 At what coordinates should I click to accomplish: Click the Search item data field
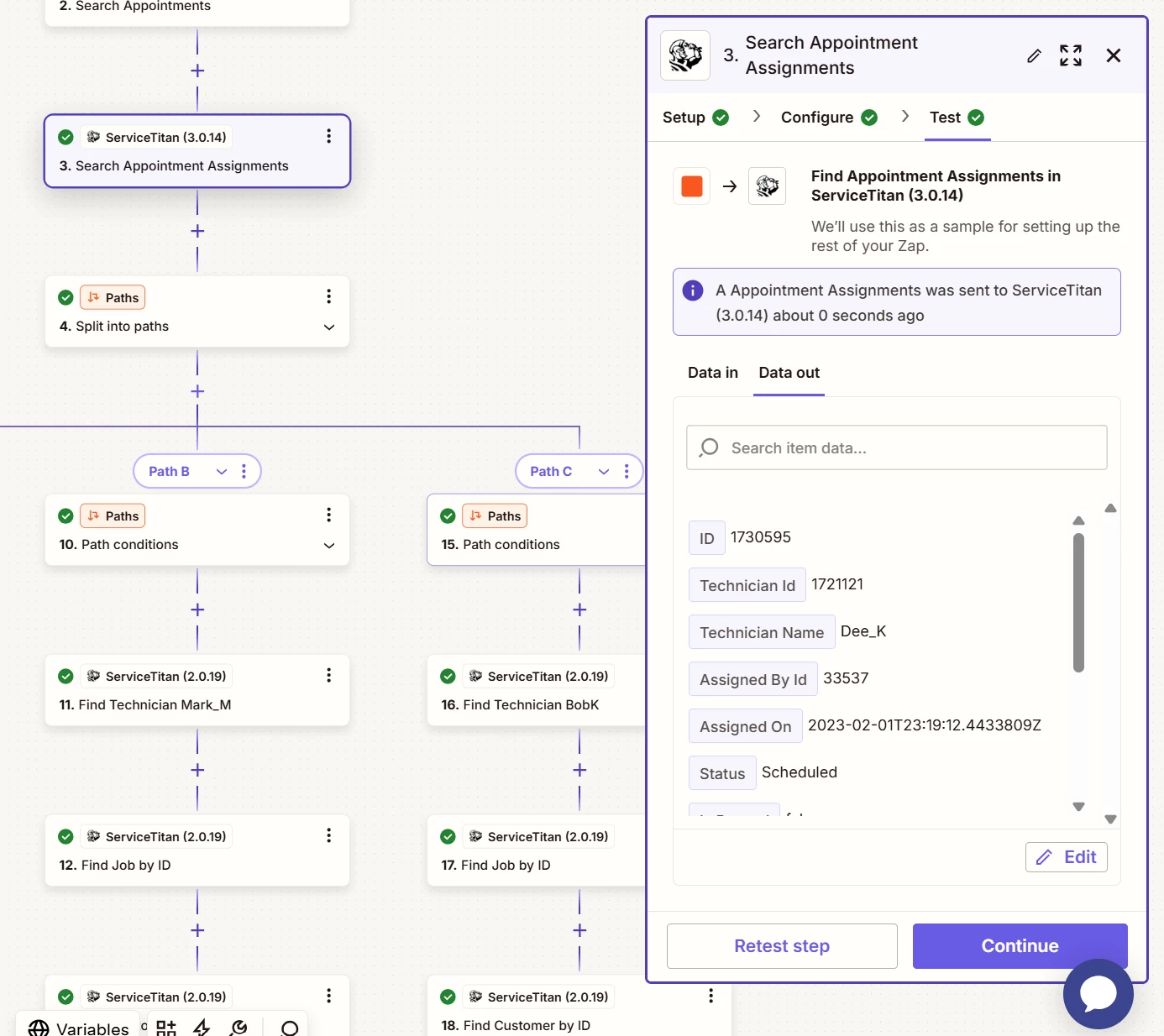(x=897, y=447)
